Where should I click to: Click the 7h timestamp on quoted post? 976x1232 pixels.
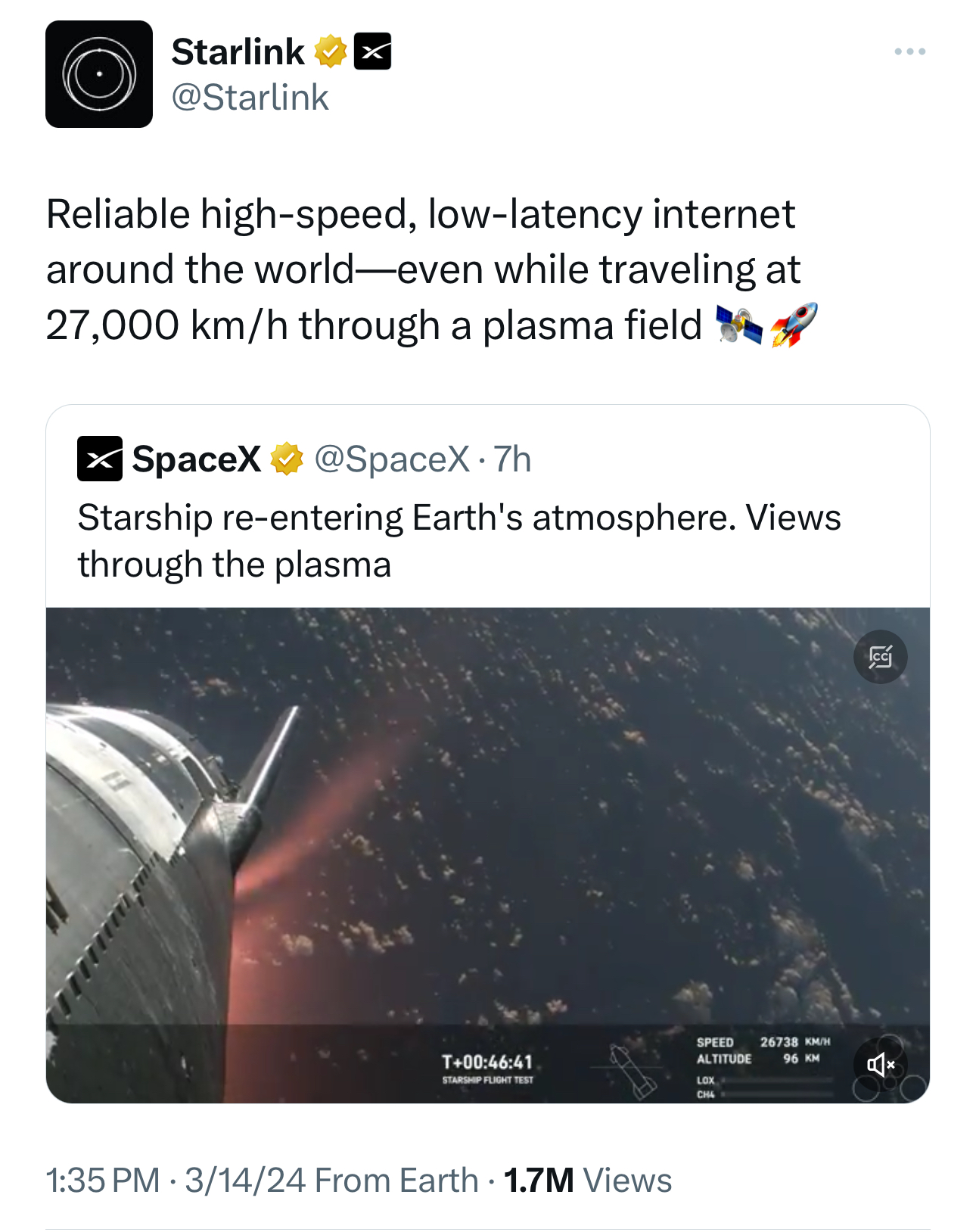512,459
